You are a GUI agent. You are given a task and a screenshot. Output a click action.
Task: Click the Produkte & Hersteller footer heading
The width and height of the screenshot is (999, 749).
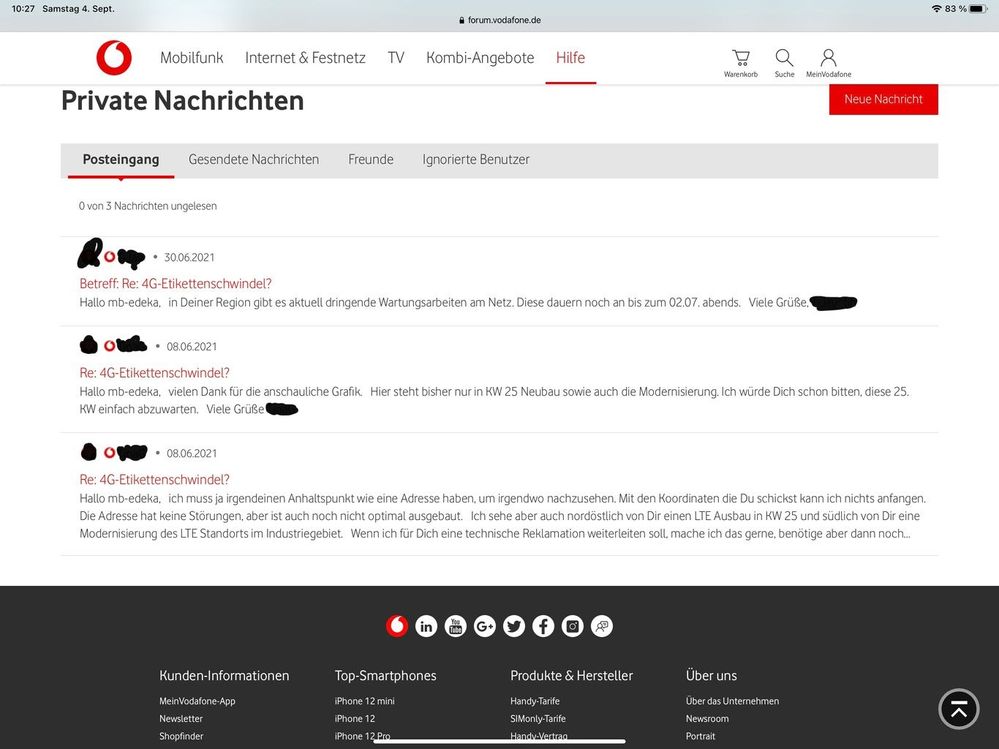click(571, 676)
